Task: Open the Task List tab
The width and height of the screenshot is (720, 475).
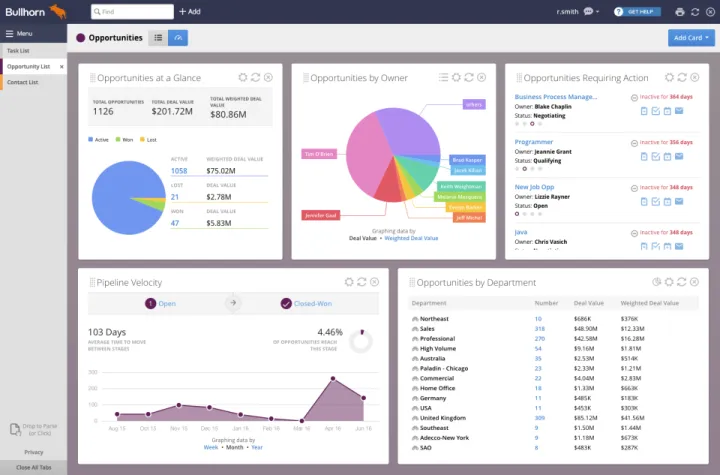Action: pos(20,50)
